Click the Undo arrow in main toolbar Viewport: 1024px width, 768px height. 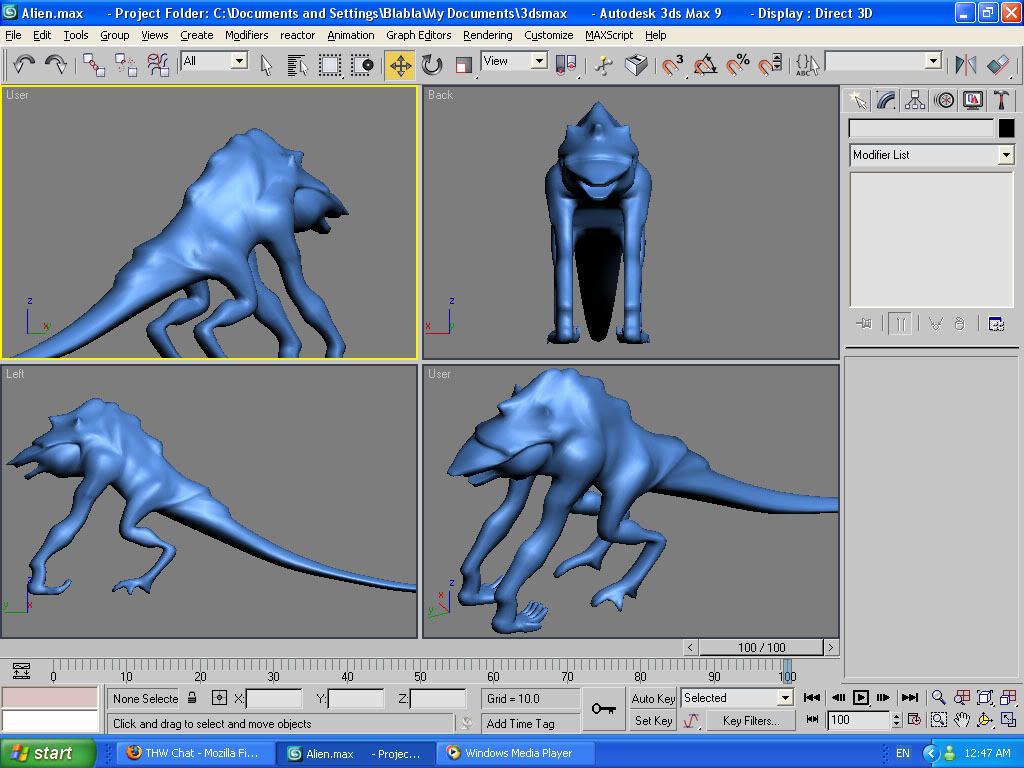click(24, 65)
